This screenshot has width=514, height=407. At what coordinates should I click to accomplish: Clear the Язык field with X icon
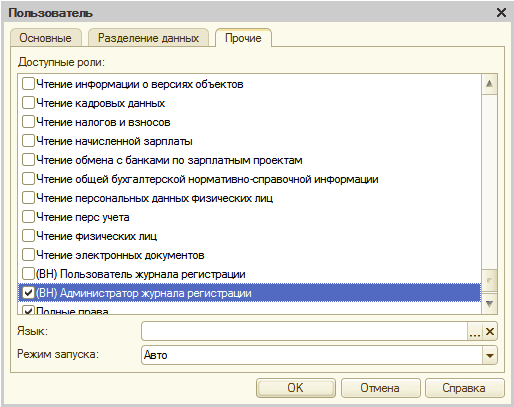point(490,331)
